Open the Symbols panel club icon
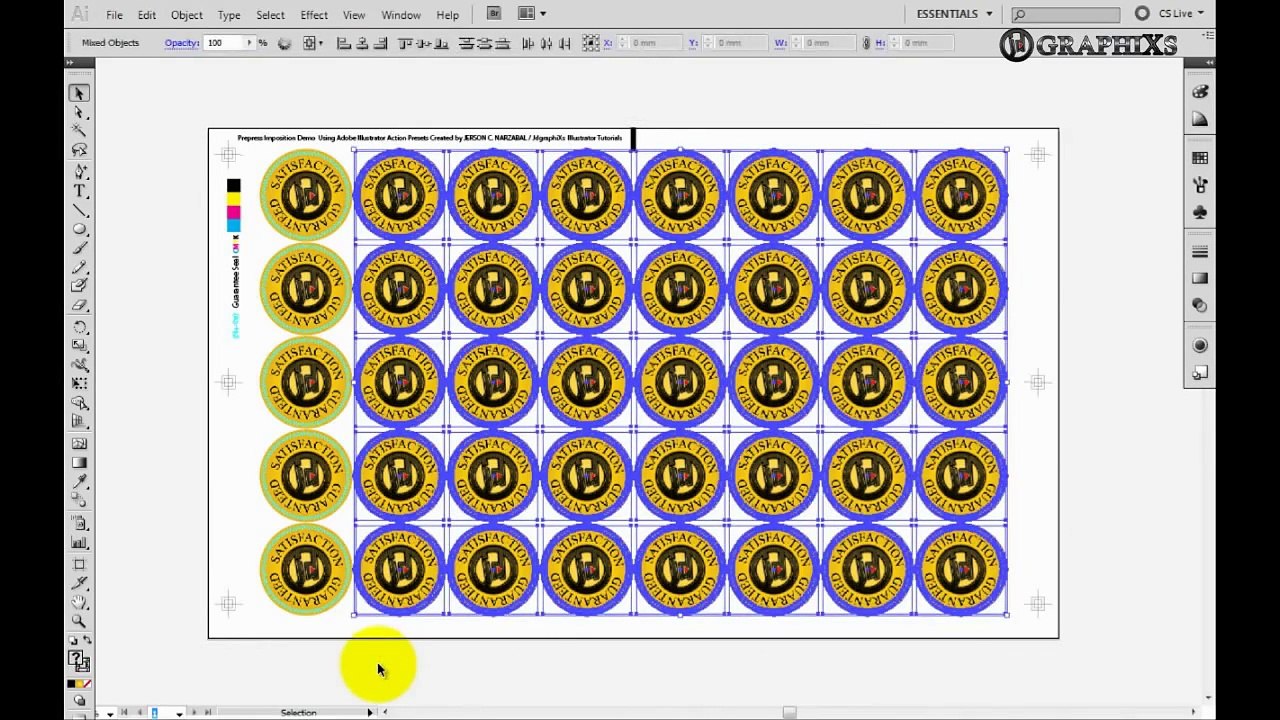The height and width of the screenshot is (720, 1280). (1200, 213)
